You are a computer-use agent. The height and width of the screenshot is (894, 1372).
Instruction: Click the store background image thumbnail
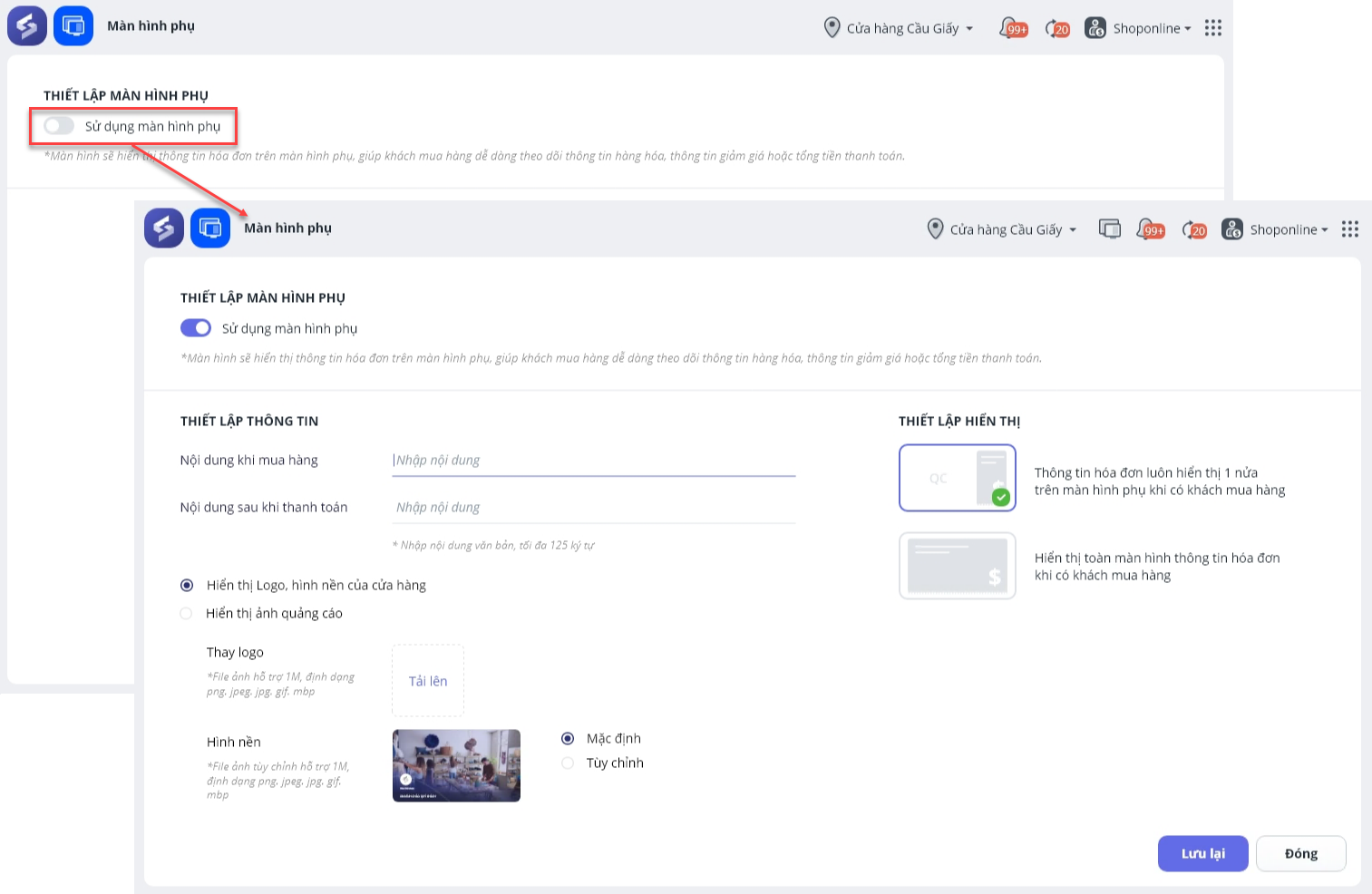pos(457,766)
